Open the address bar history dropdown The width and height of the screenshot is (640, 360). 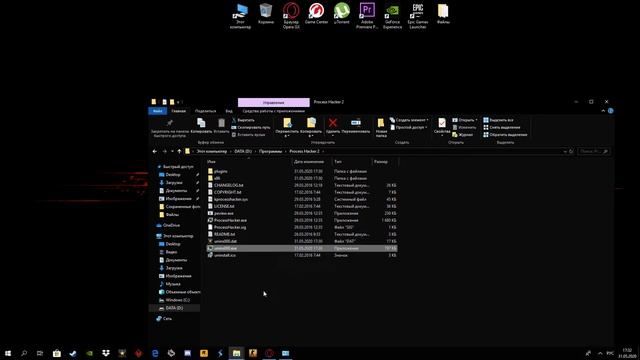pyautogui.click(x=565, y=151)
